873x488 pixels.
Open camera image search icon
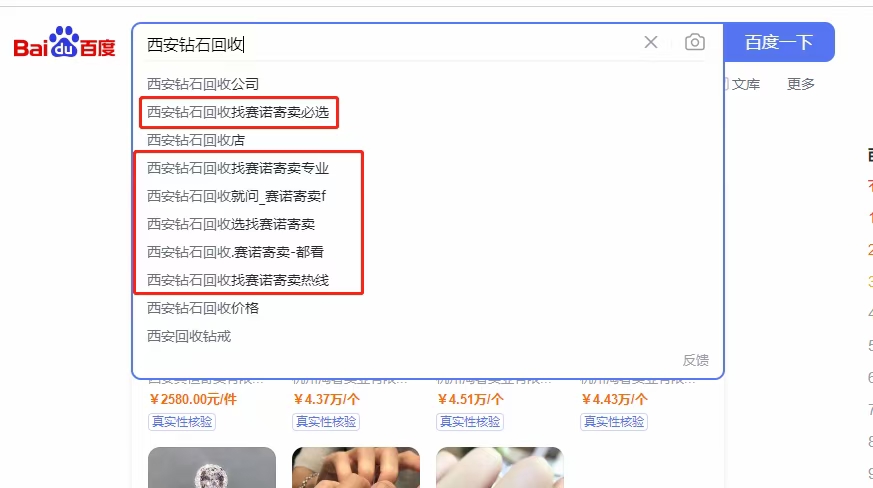coord(694,42)
